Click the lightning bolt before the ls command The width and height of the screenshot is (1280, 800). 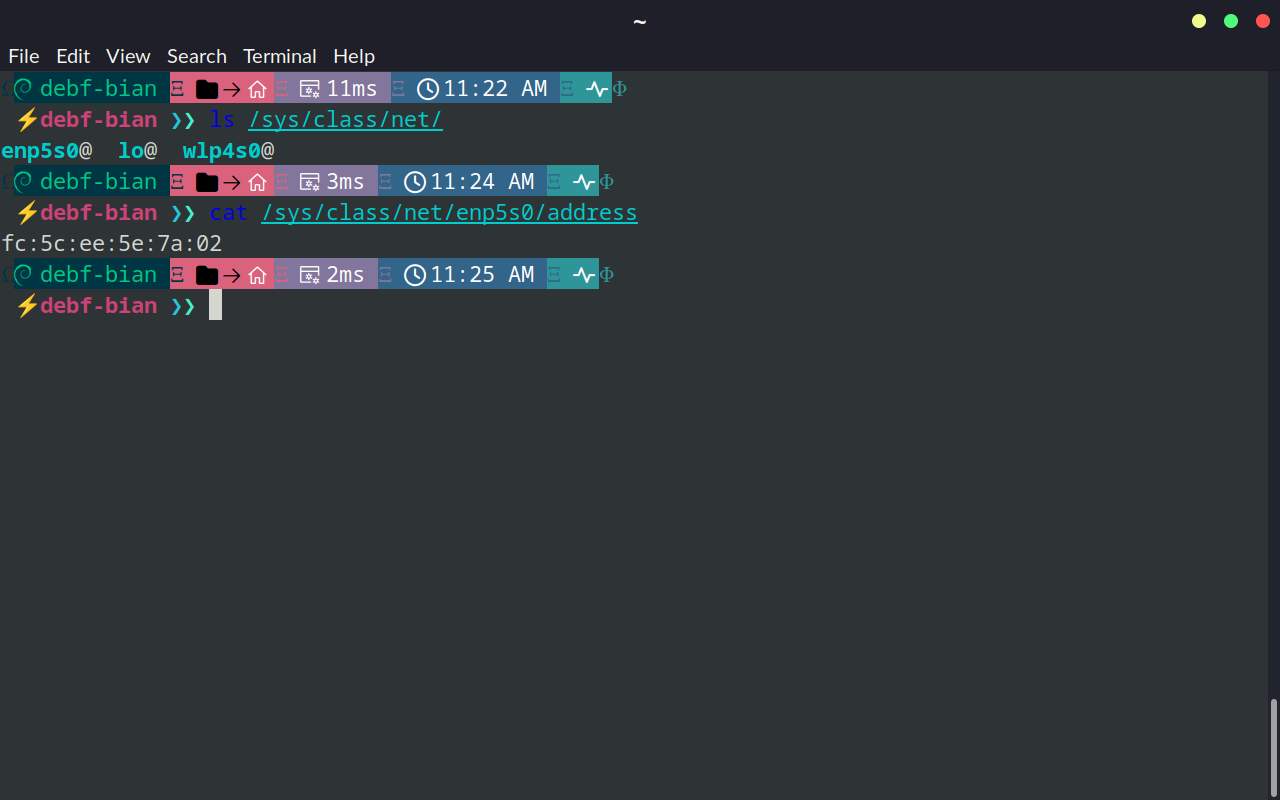[27, 120]
